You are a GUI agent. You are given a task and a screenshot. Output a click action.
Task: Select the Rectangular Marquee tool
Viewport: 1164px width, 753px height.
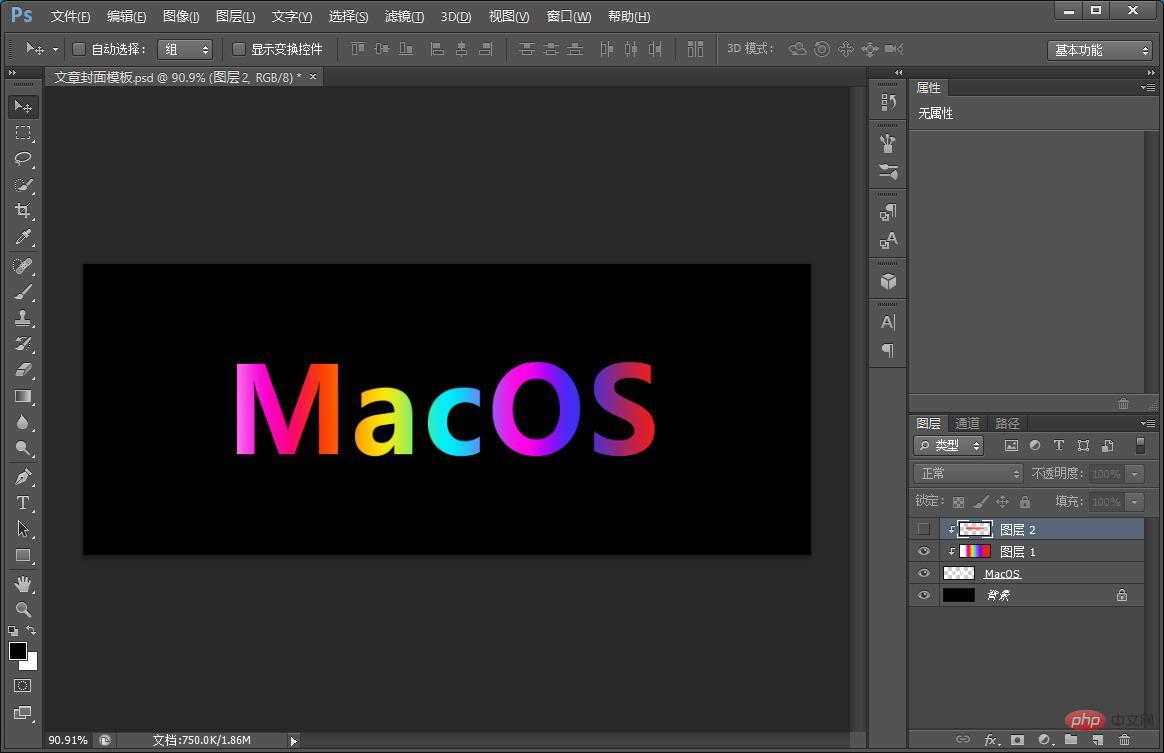[23, 133]
